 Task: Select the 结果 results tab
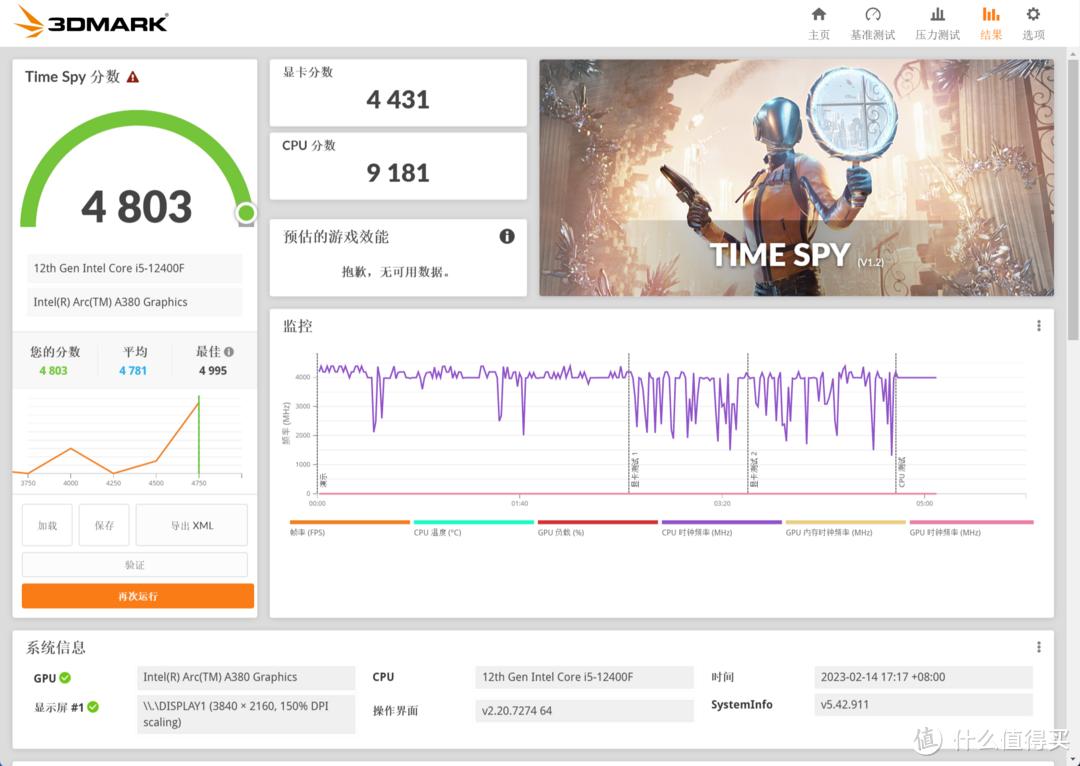[990, 22]
